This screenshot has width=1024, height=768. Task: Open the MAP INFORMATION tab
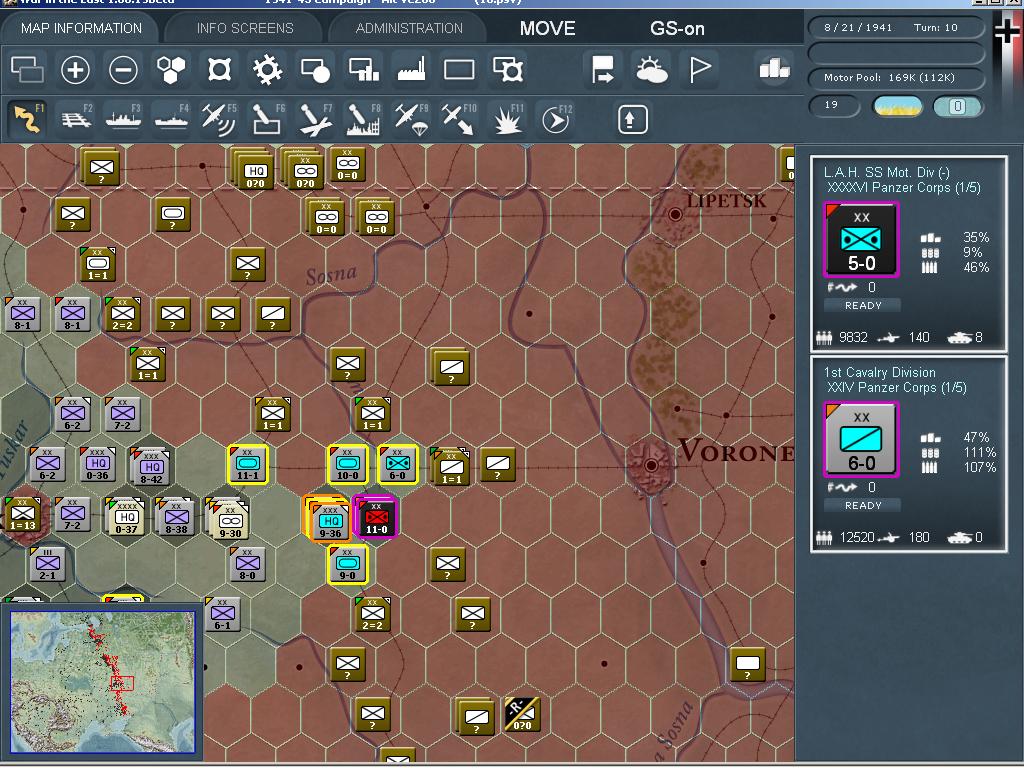click(x=81, y=28)
